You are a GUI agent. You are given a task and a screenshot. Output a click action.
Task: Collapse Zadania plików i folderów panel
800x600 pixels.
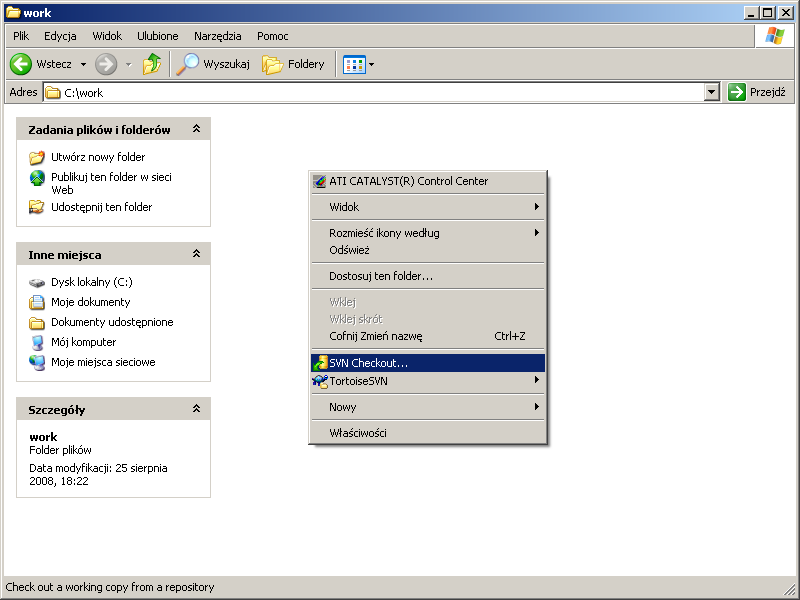pyautogui.click(x=196, y=129)
